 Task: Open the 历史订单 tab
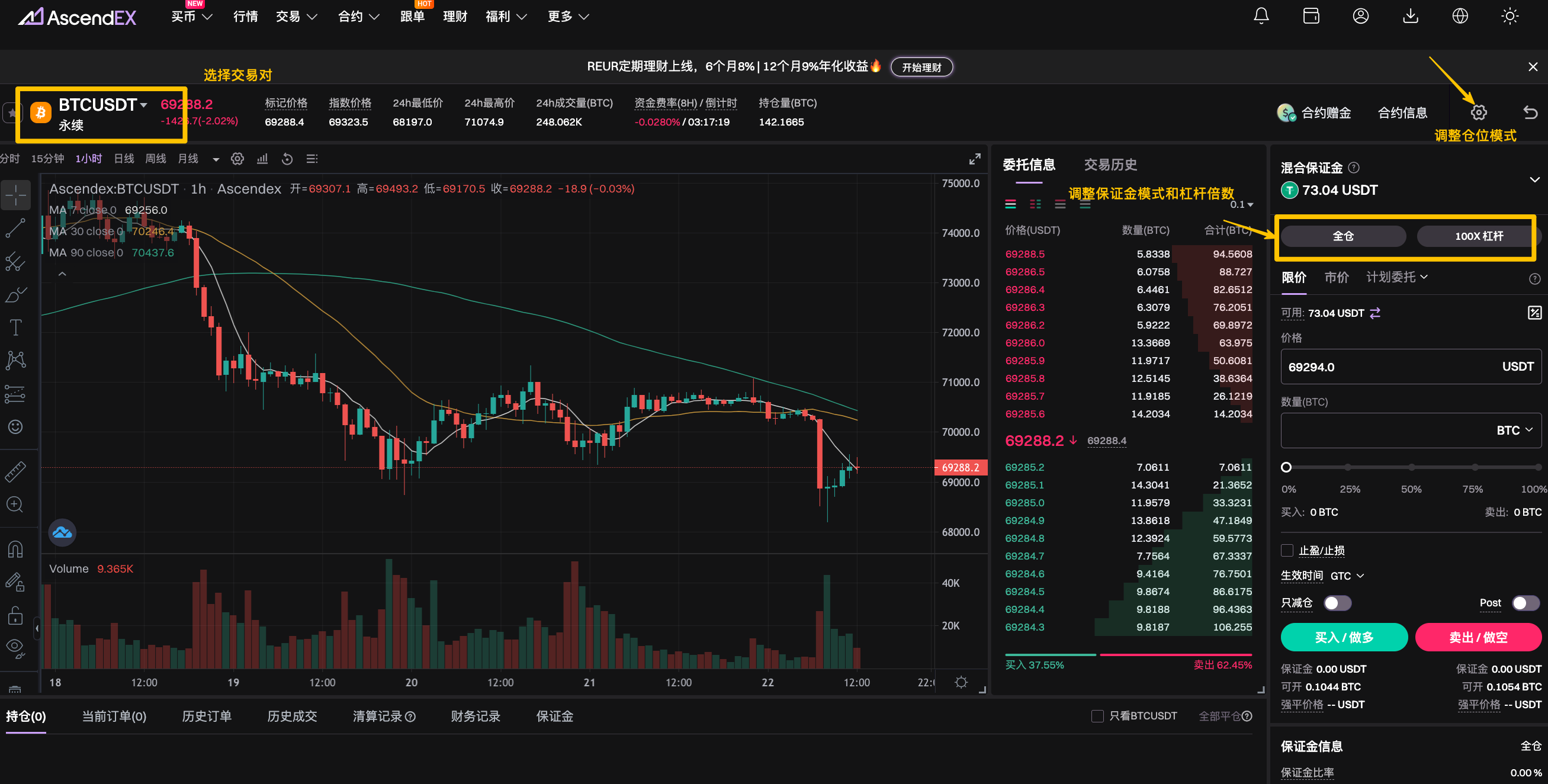click(x=206, y=716)
